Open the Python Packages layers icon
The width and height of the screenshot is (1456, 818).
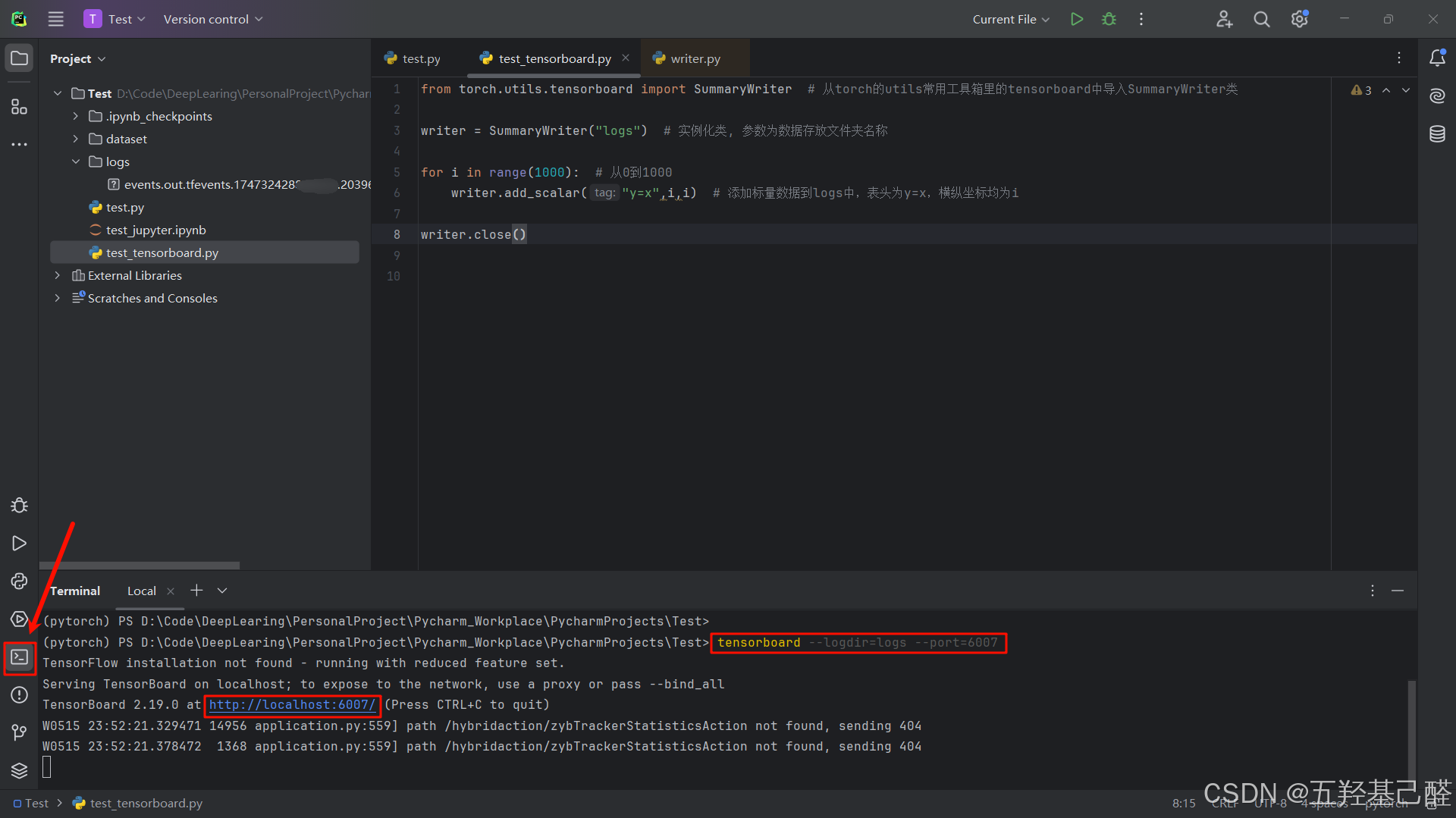[20, 770]
